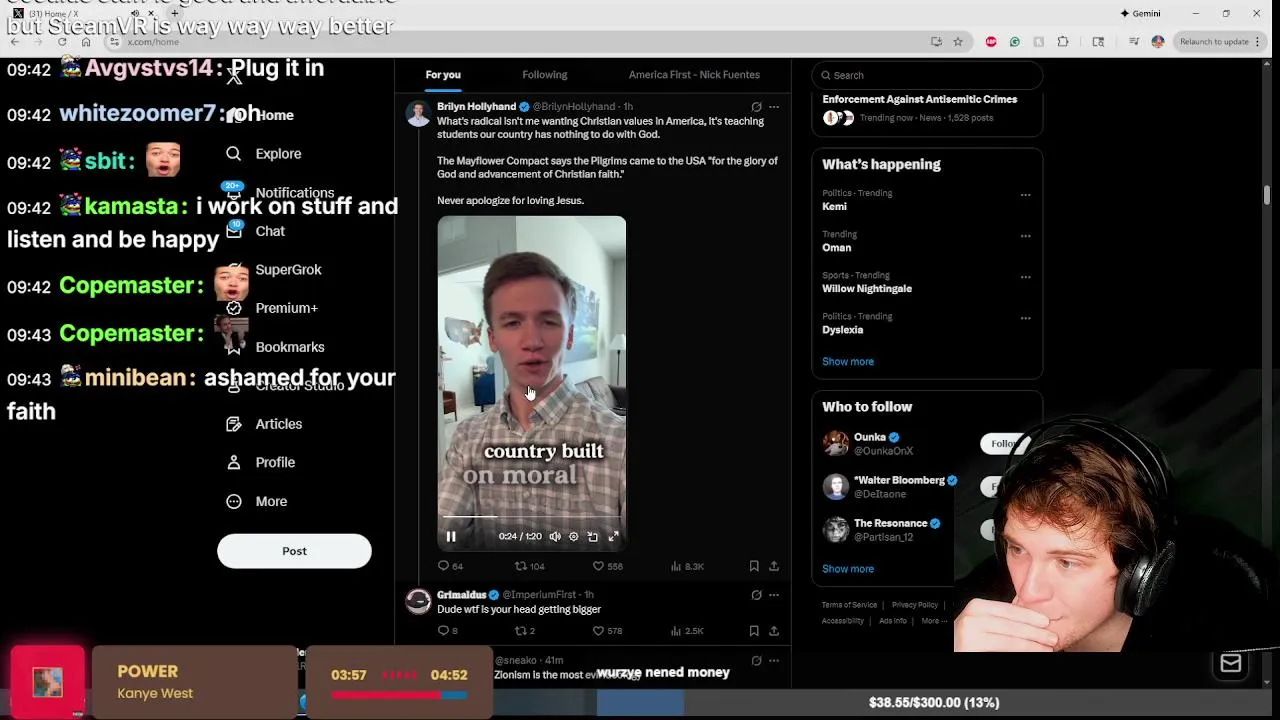
Task: Open Premium+ in the sidebar
Action: point(272,308)
